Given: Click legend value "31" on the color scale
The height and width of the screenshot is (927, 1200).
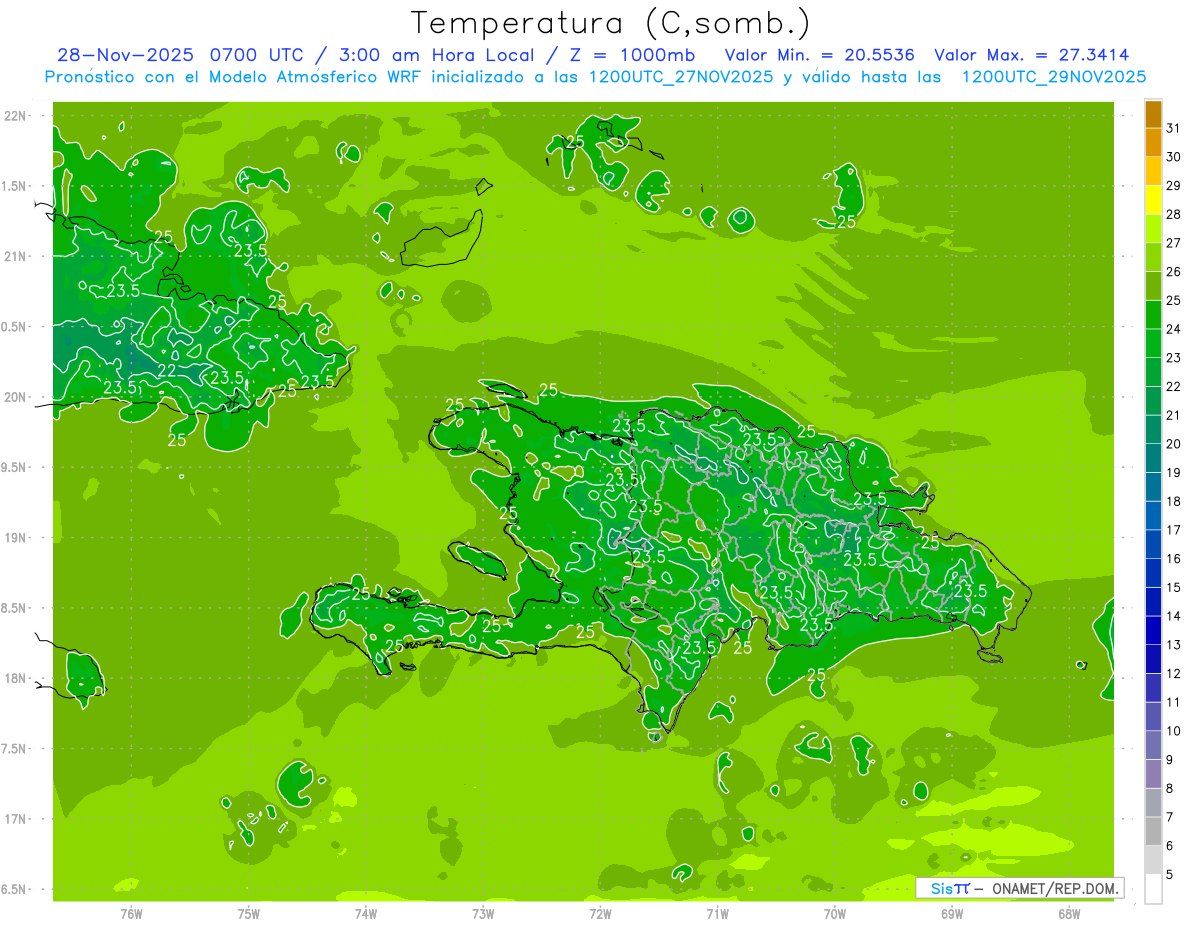Looking at the screenshot, I should click(1173, 128).
